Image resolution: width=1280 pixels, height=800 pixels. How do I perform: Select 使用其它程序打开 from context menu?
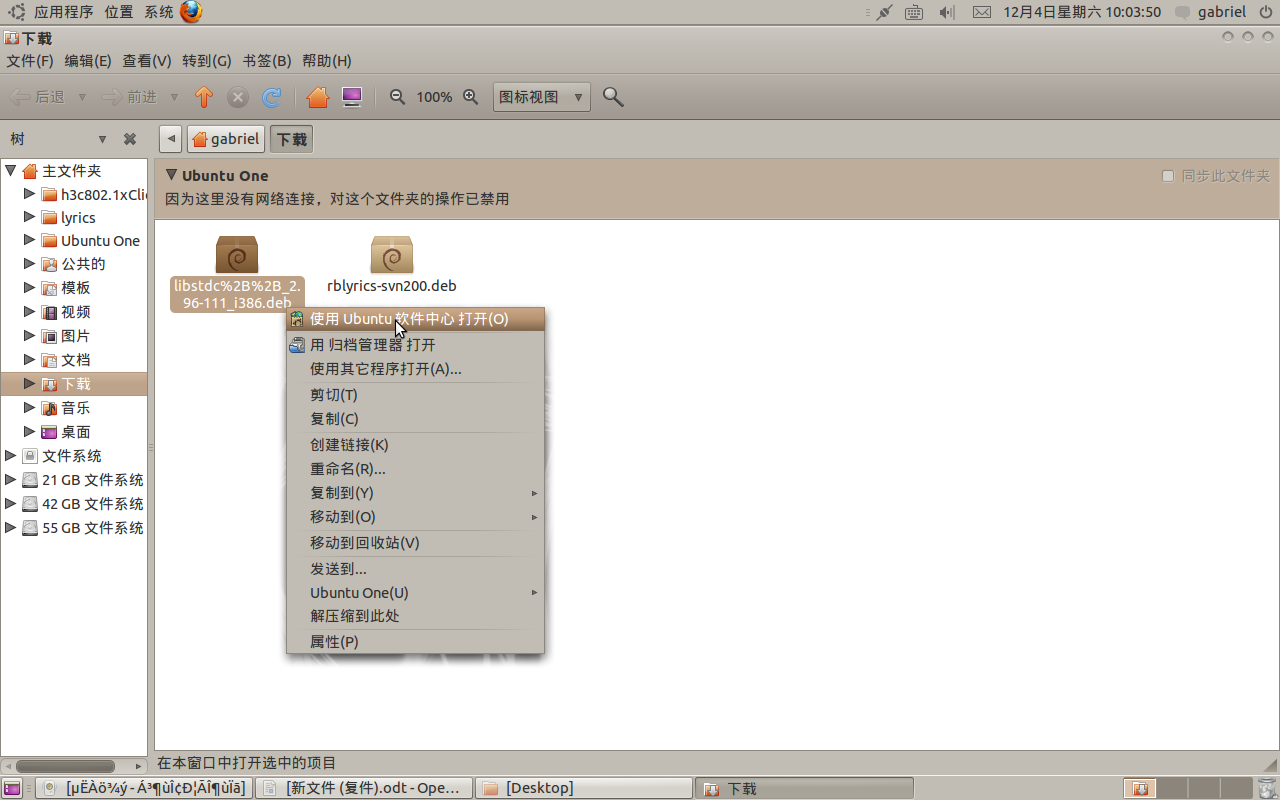click(416, 369)
